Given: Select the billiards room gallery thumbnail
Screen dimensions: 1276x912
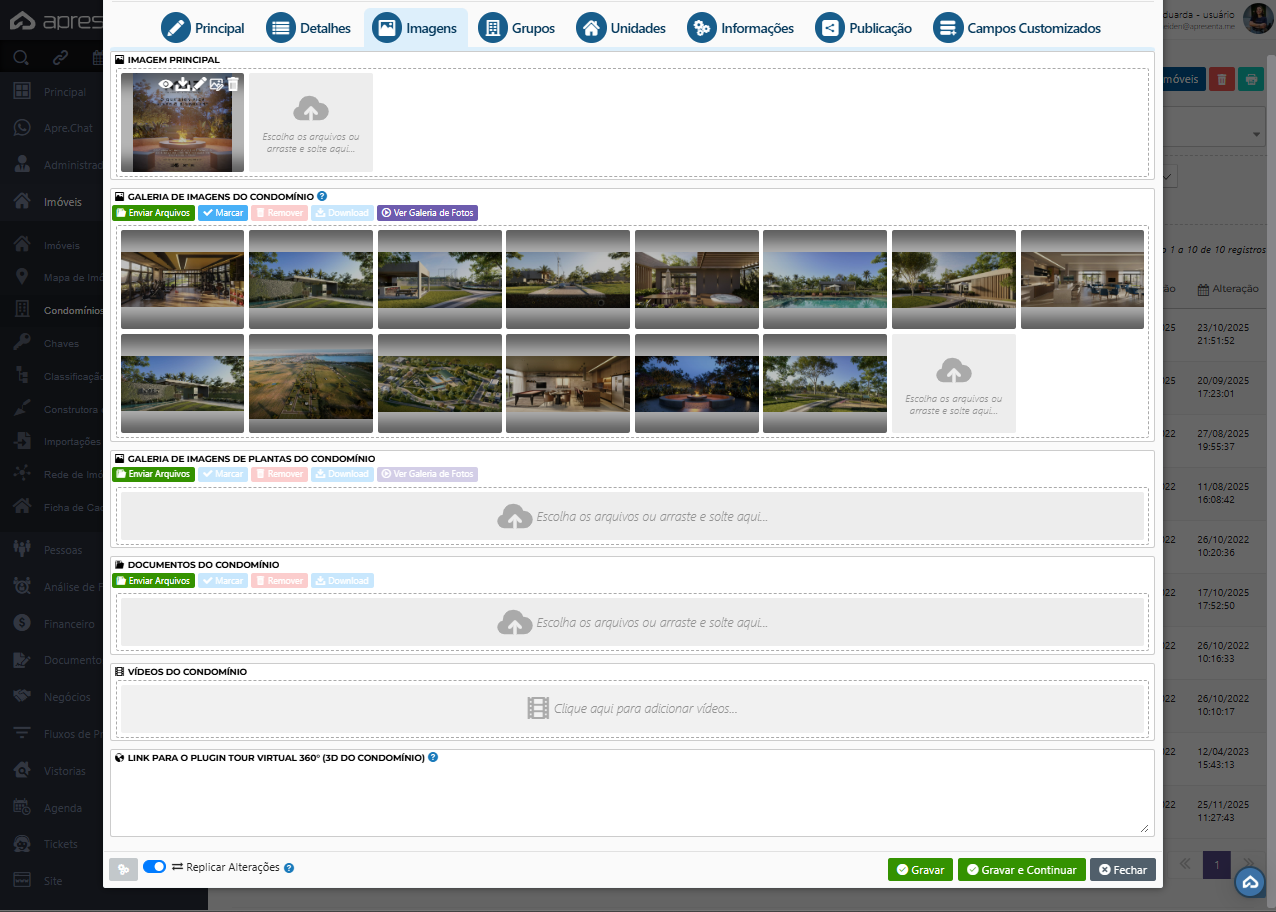Looking at the screenshot, I should [568, 384].
